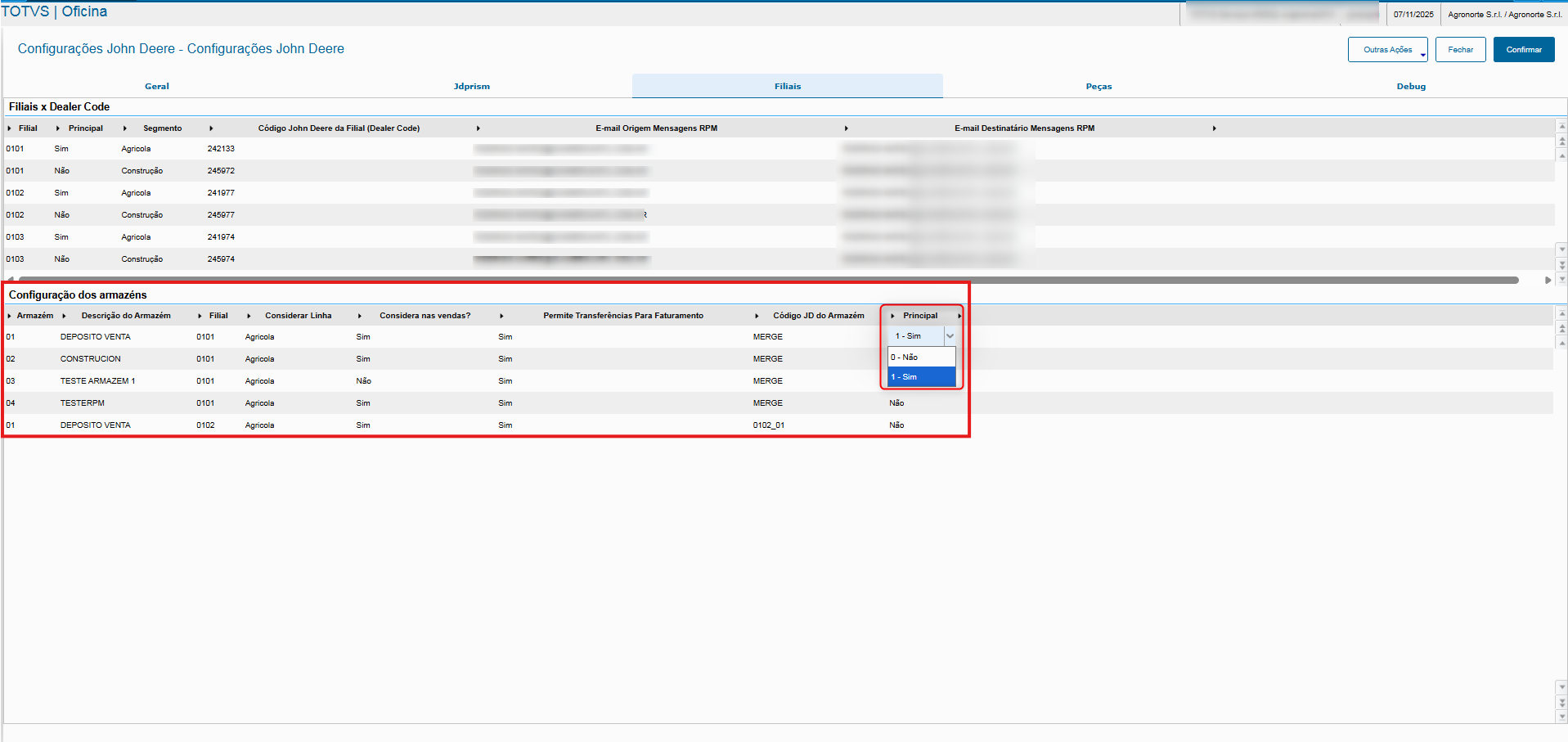Select the '0 - Não' option in dropdown
Screen dimensions: 1568x742
[922, 358]
